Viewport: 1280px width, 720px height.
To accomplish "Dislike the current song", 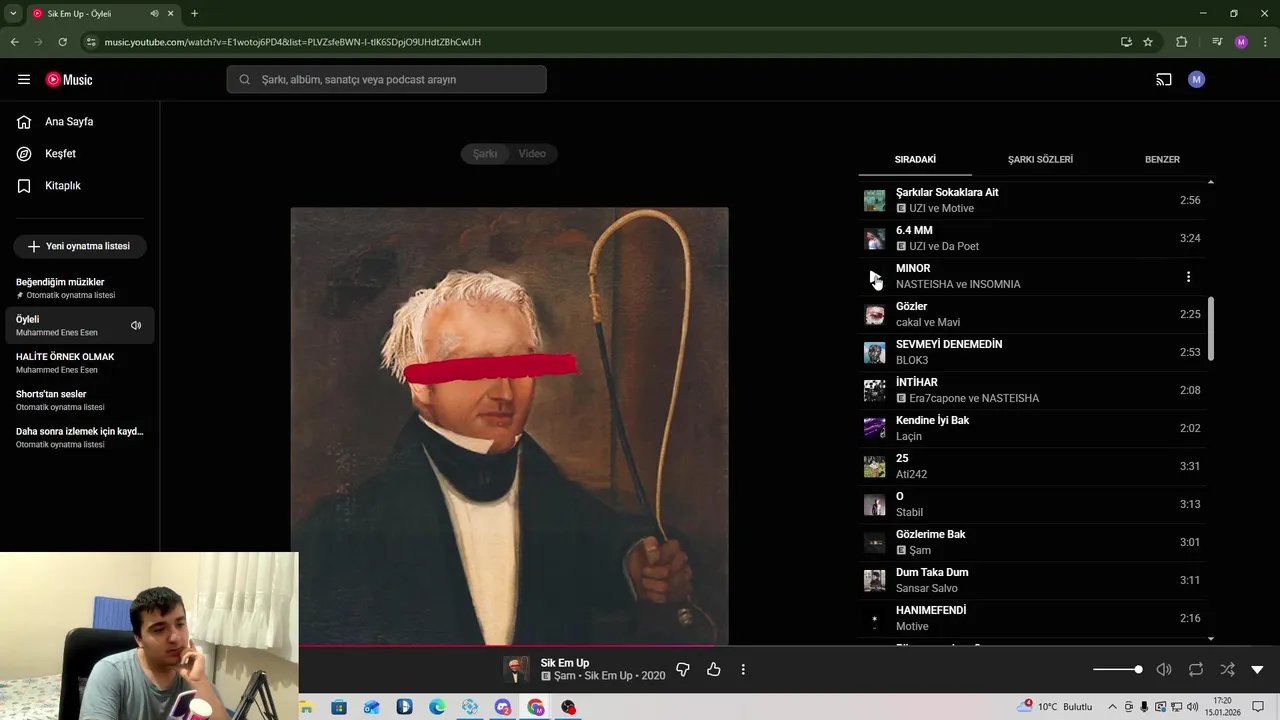I will [683, 670].
